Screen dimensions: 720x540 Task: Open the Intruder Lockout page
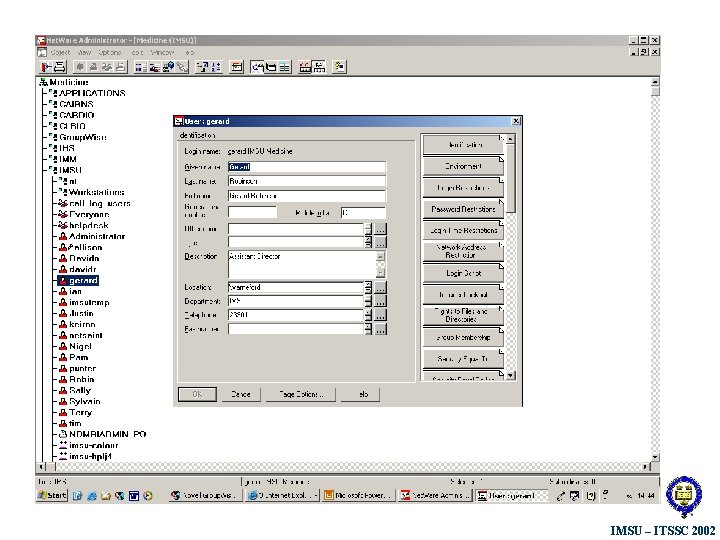point(463,295)
